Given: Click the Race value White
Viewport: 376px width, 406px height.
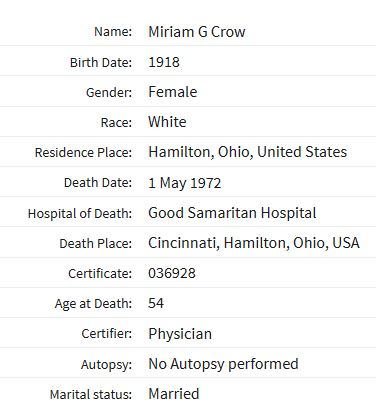Looking at the screenshot, I should (167, 122).
